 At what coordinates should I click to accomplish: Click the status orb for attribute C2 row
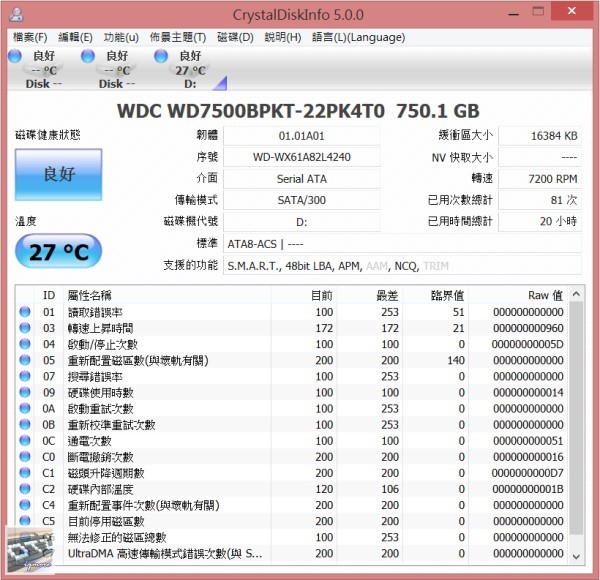[25, 489]
